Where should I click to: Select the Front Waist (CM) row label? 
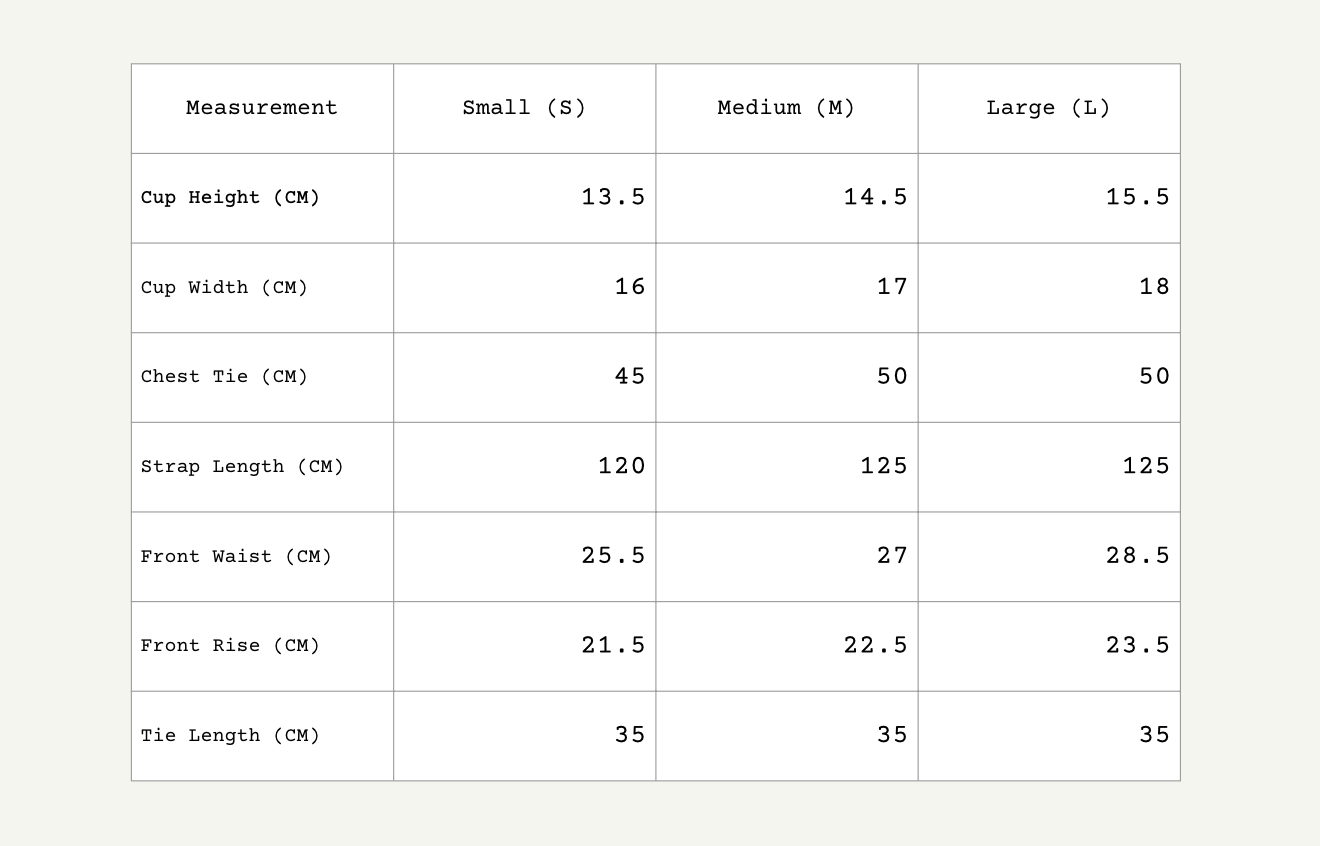point(236,556)
